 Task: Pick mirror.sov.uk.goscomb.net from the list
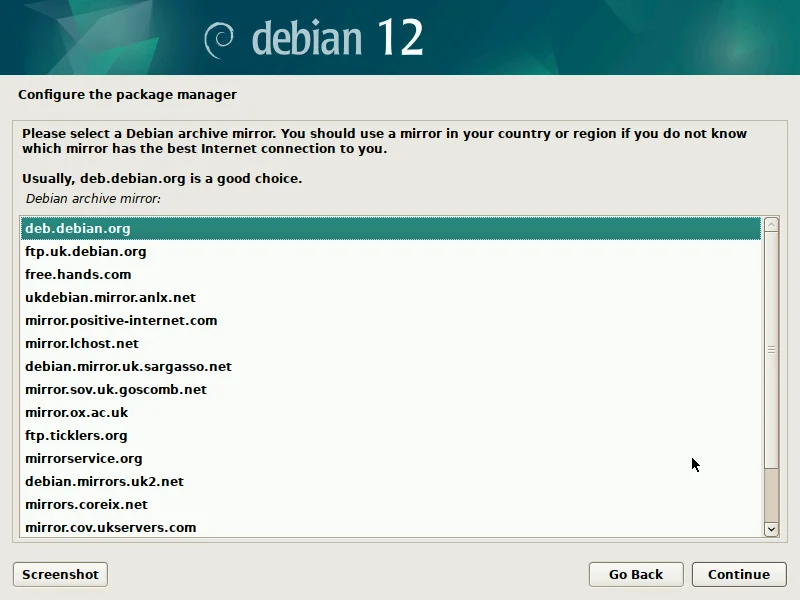pos(391,389)
